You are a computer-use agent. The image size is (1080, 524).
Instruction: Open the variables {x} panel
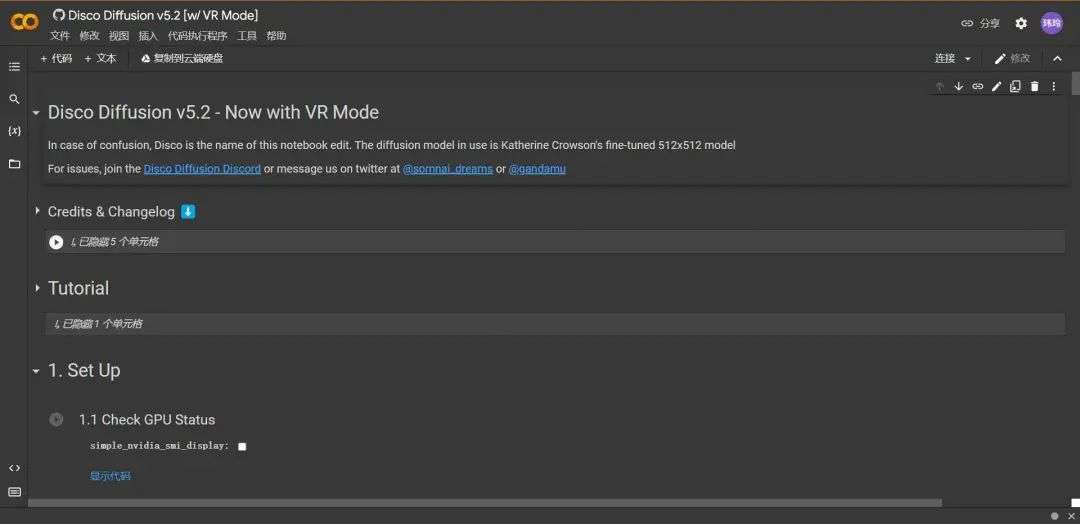tap(14, 131)
